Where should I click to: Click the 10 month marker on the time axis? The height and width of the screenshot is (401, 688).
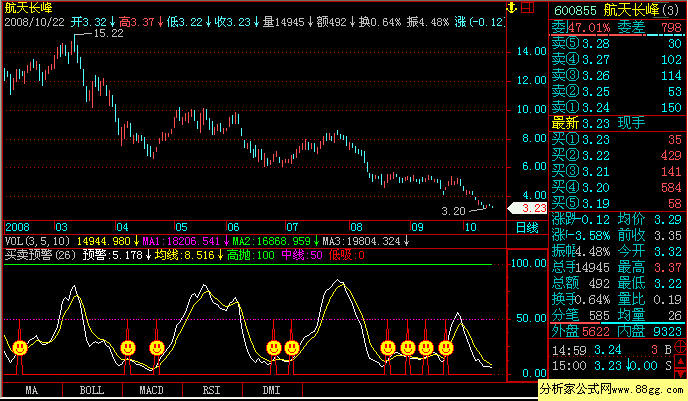tap(470, 227)
